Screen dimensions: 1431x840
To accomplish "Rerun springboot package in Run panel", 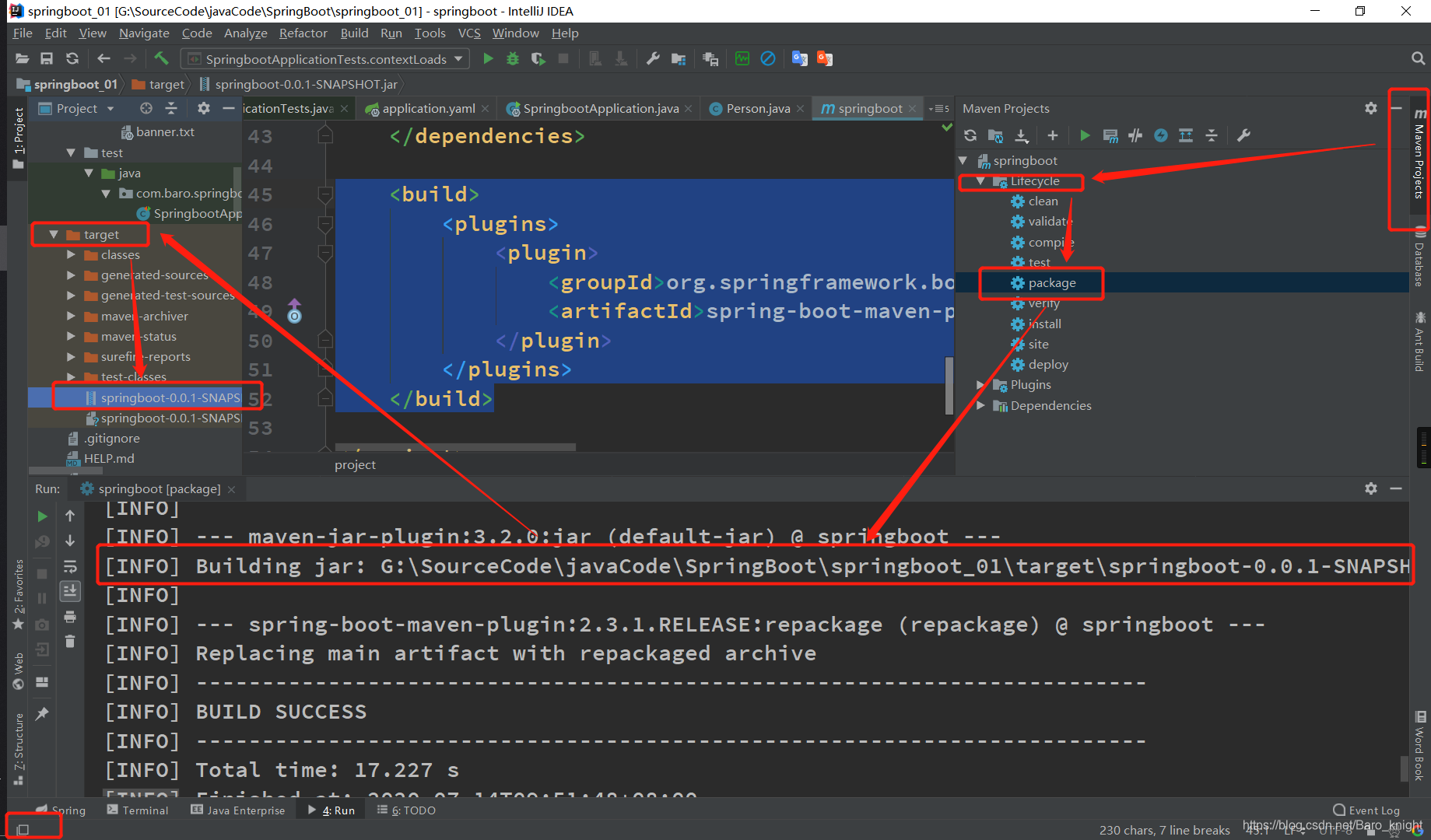I will [x=42, y=516].
